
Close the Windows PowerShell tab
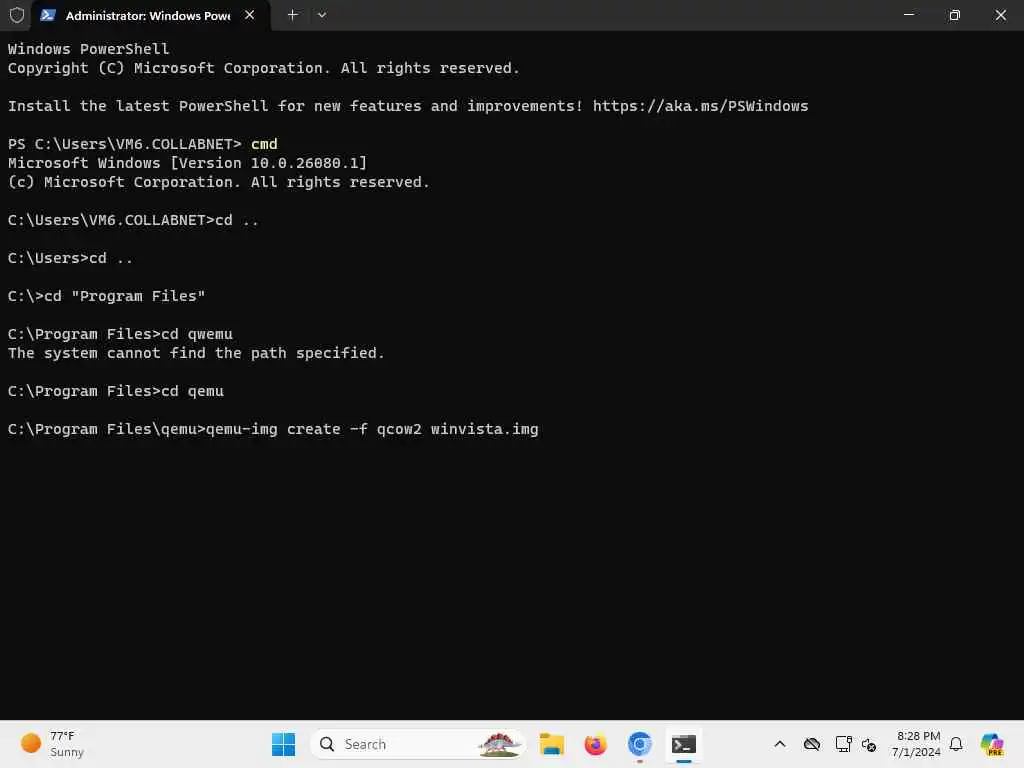point(249,15)
